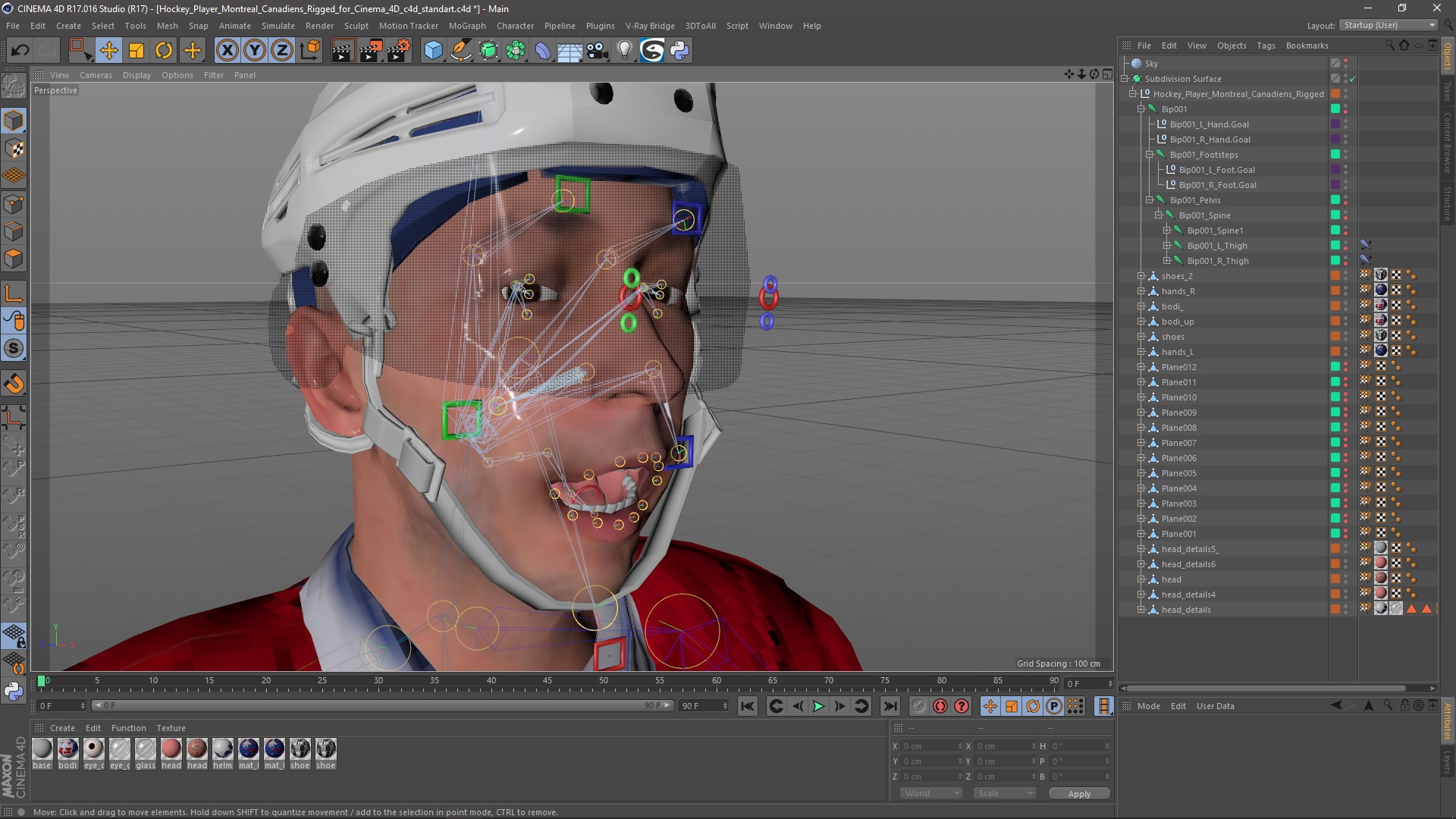Play the animation forward
Image resolution: width=1456 pixels, height=819 pixels.
click(x=818, y=707)
